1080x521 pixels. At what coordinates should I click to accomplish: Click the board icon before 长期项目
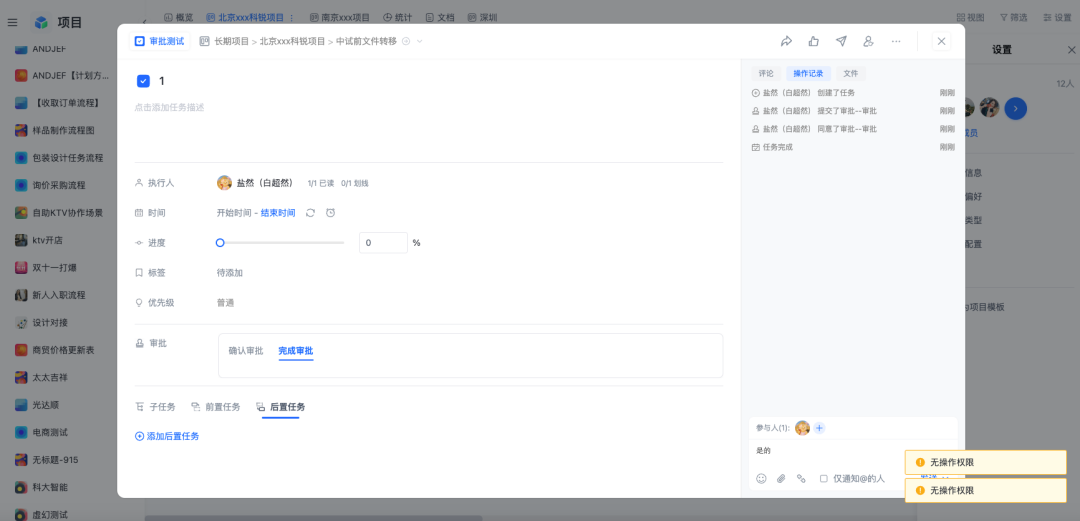click(x=205, y=41)
